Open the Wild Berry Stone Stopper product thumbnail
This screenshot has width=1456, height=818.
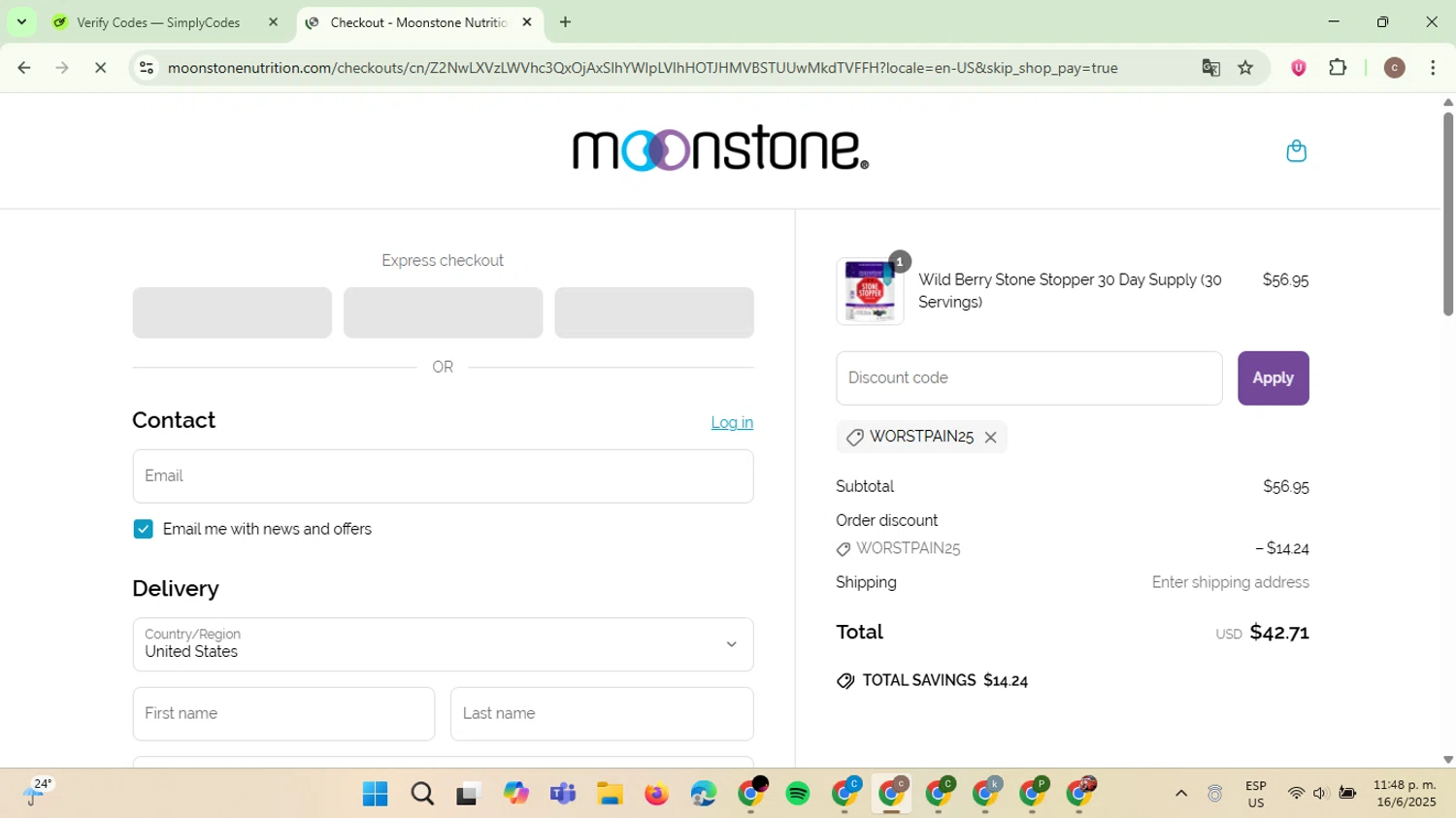coord(870,291)
